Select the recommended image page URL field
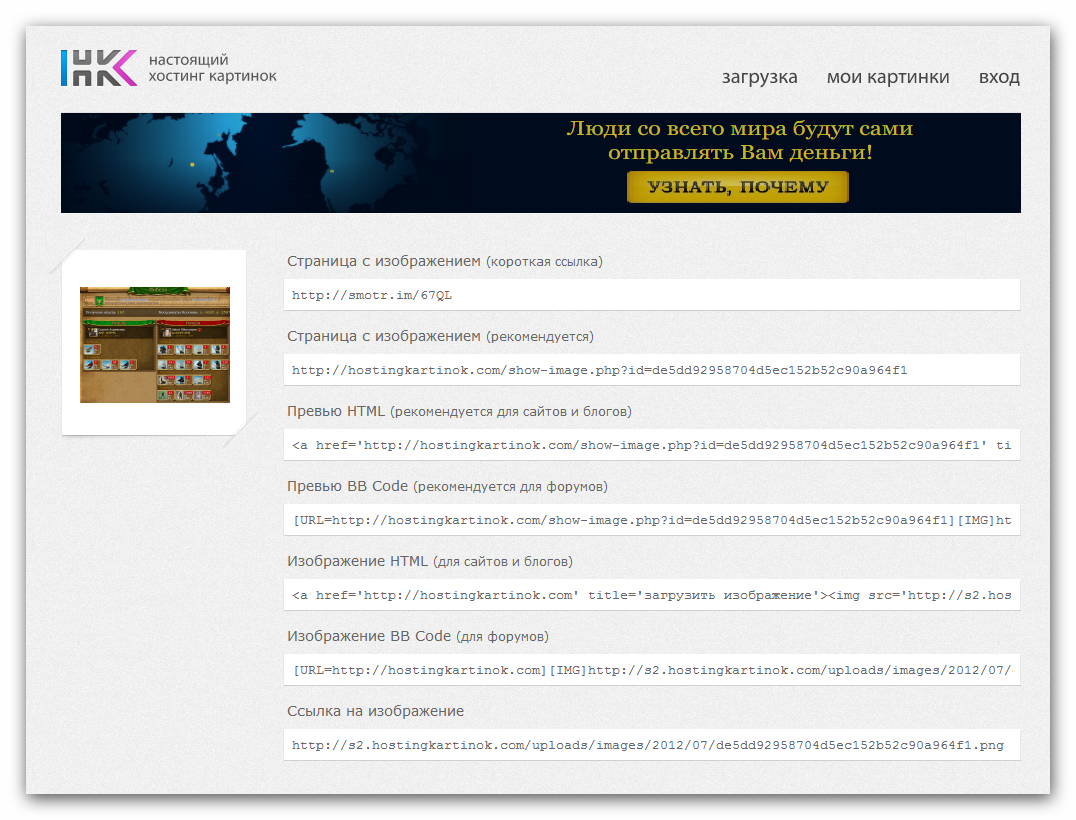The image size is (1076, 820). [x=652, y=370]
